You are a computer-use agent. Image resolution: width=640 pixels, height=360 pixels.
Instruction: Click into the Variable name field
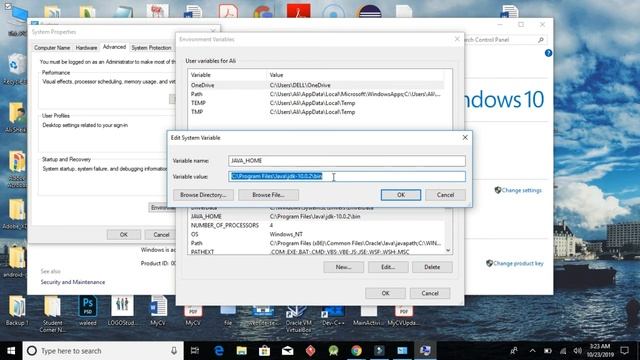pyautogui.click(x=347, y=161)
